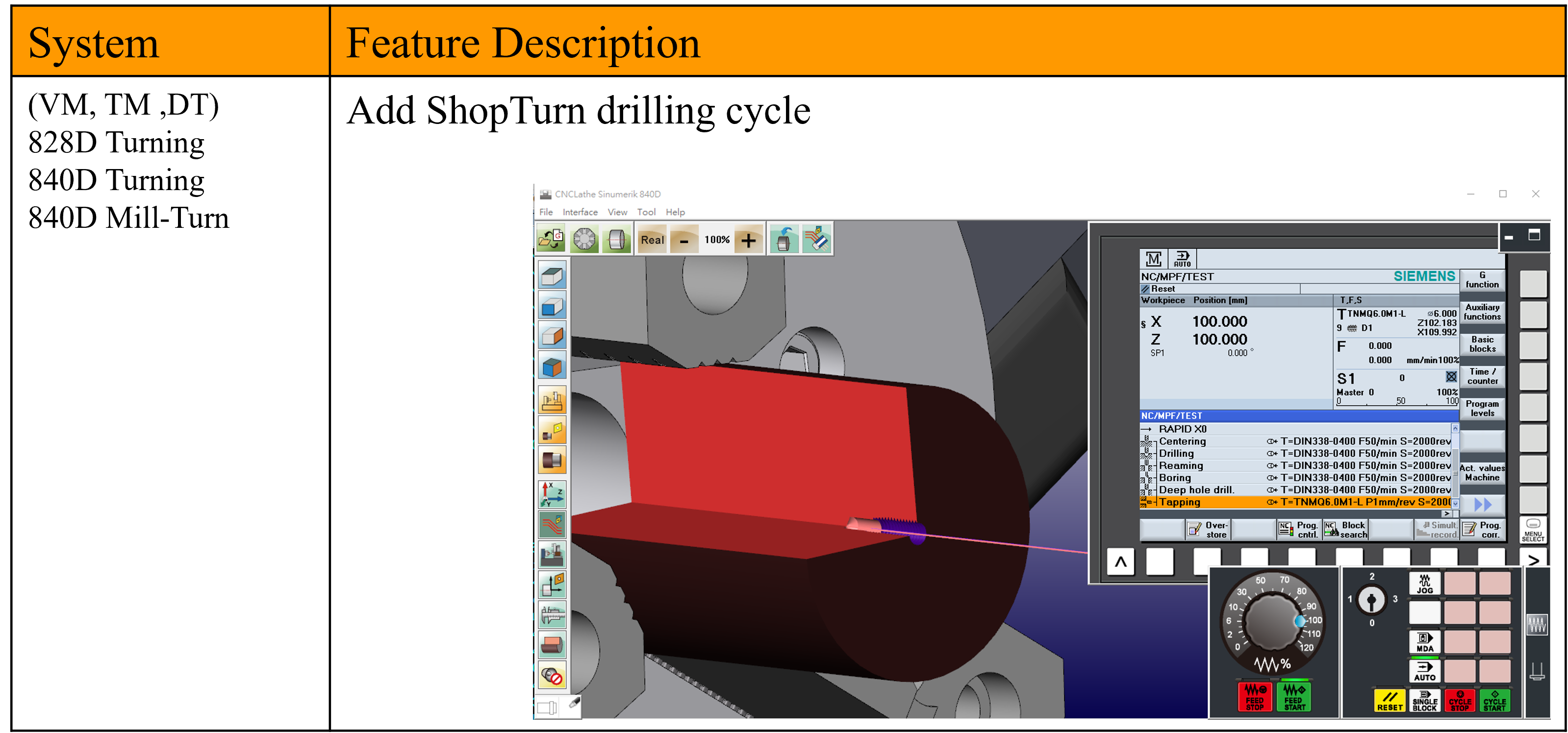Toggle the toolpath lines display
Viewport: 1568px width, 733px height.
point(552,524)
